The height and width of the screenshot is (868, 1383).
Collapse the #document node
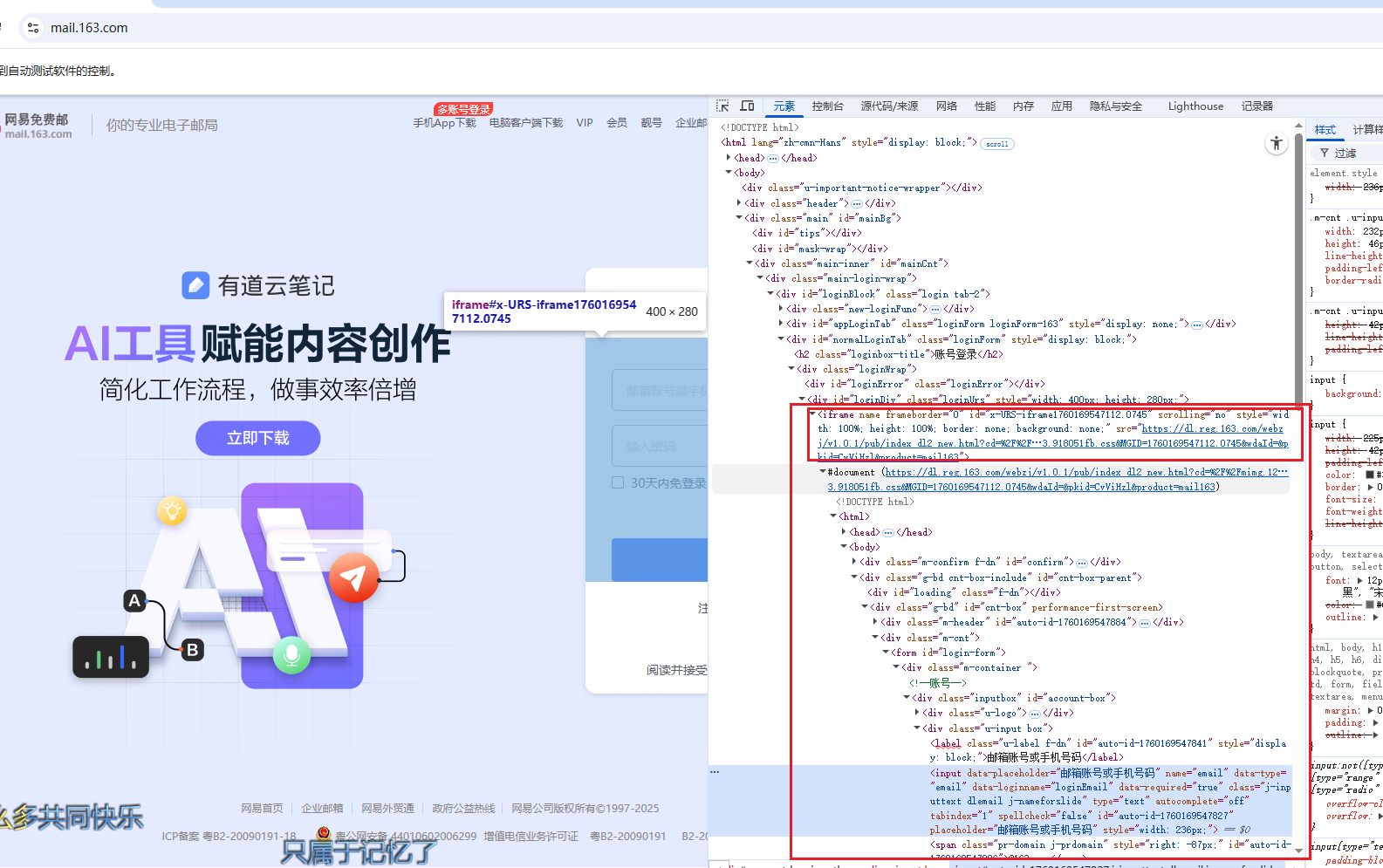tap(822, 472)
